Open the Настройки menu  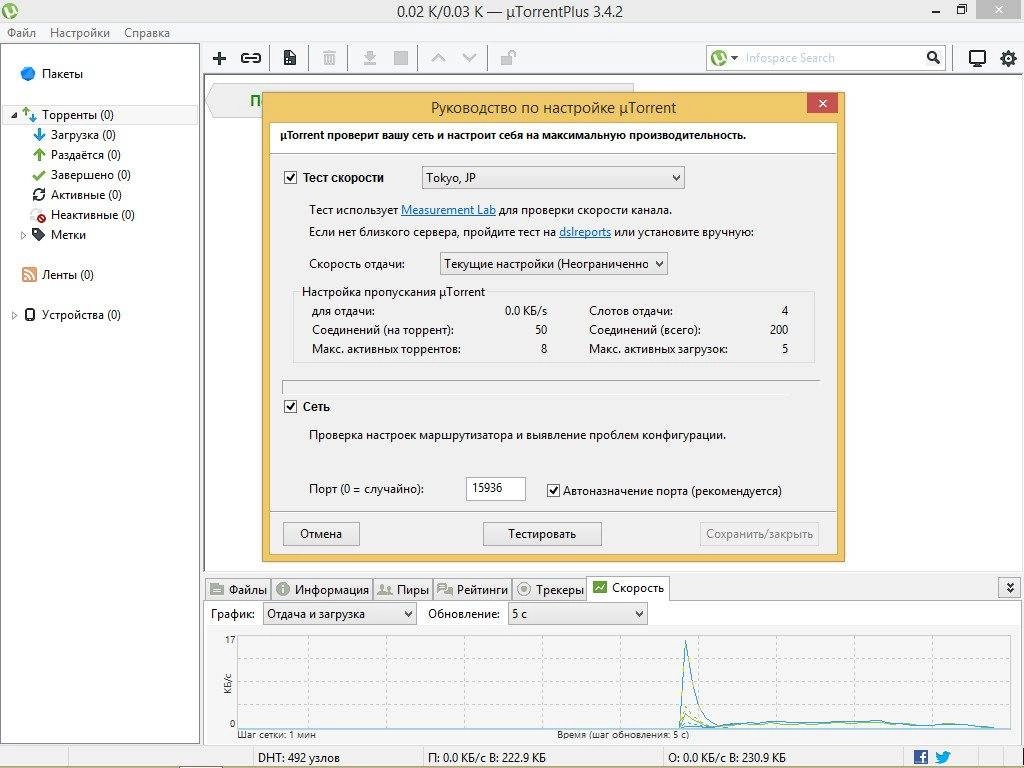pyautogui.click(x=78, y=32)
